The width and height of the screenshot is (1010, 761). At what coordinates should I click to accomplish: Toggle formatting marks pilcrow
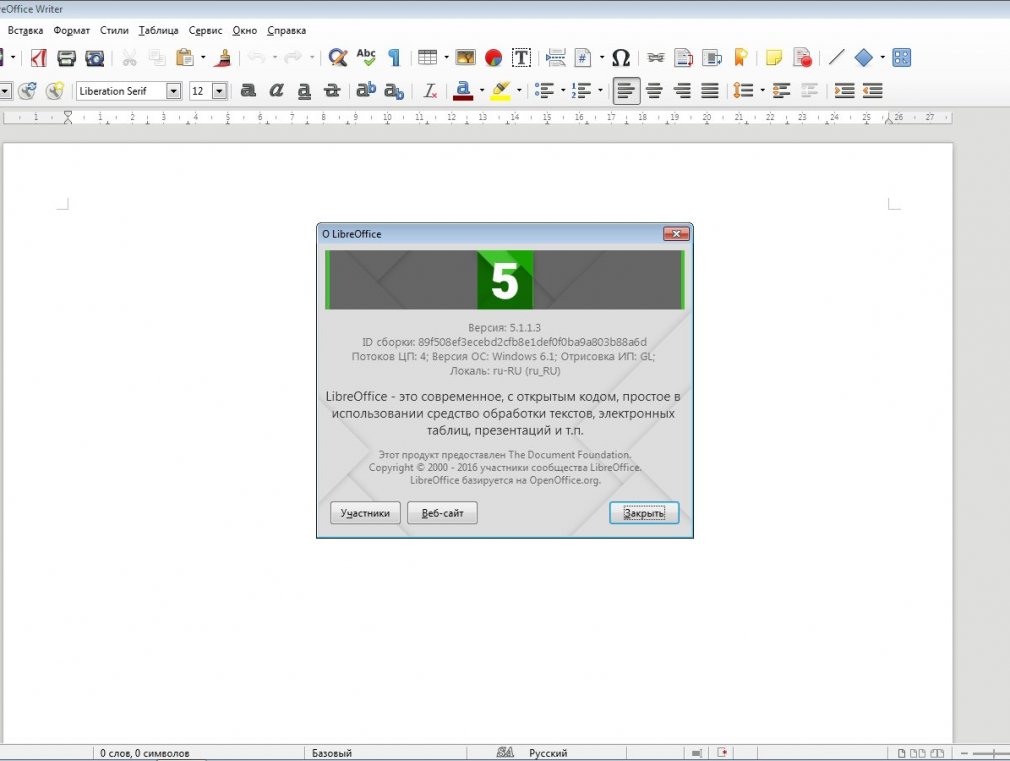(394, 58)
